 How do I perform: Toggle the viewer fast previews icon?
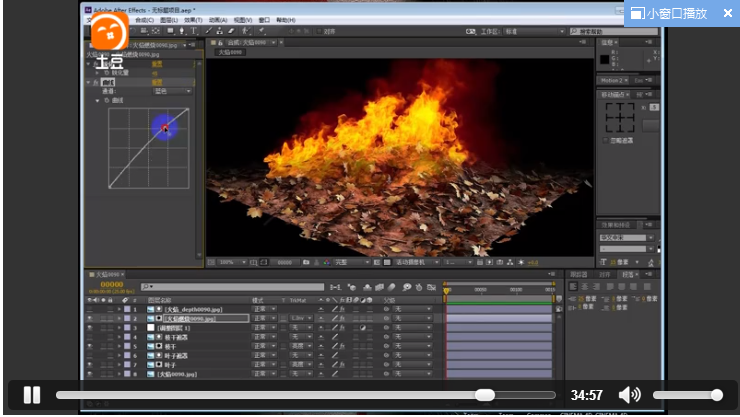click(x=489, y=262)
